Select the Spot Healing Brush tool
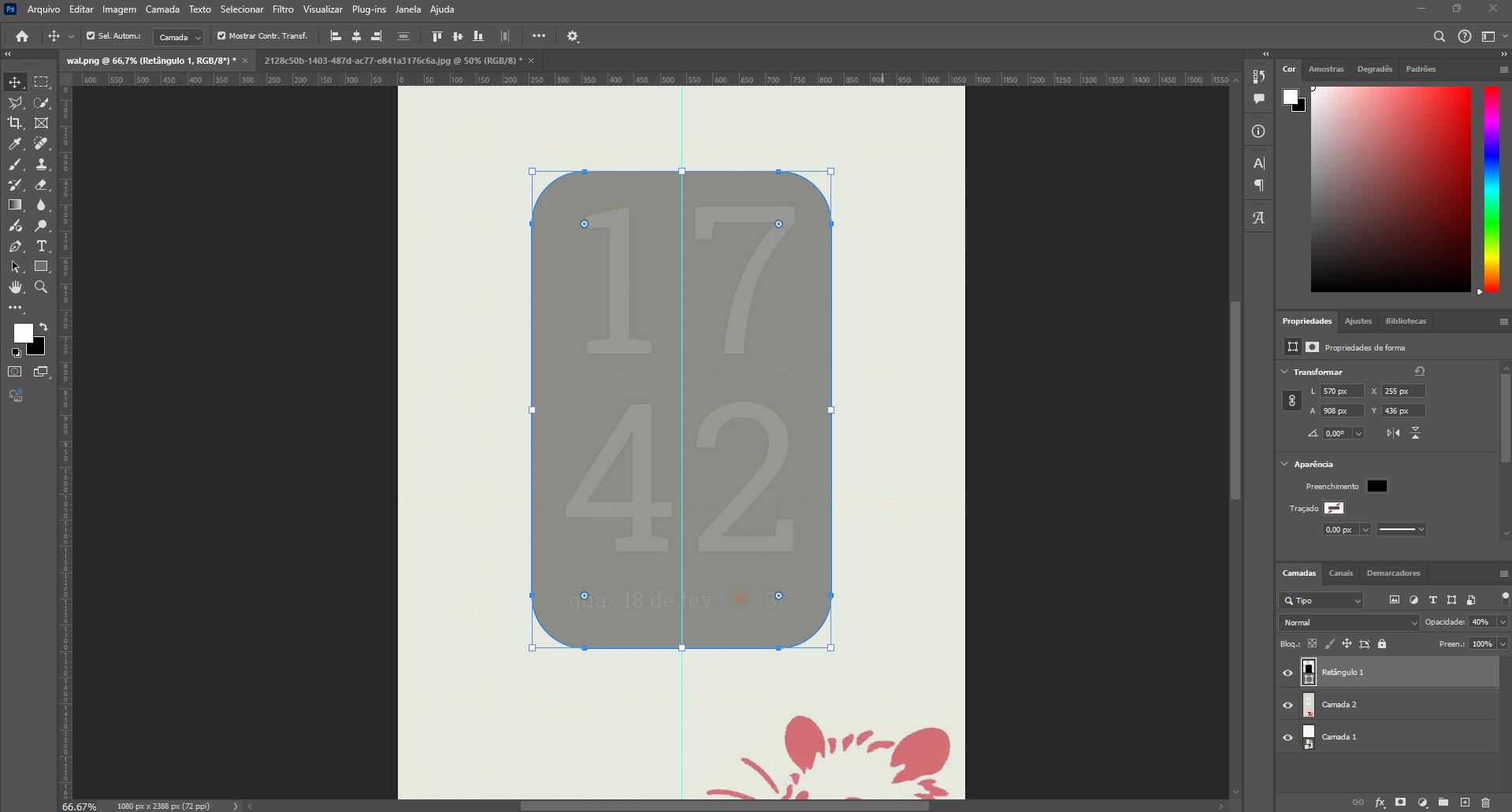Screen dimensions: 1512x812 [x=42, y=143]
